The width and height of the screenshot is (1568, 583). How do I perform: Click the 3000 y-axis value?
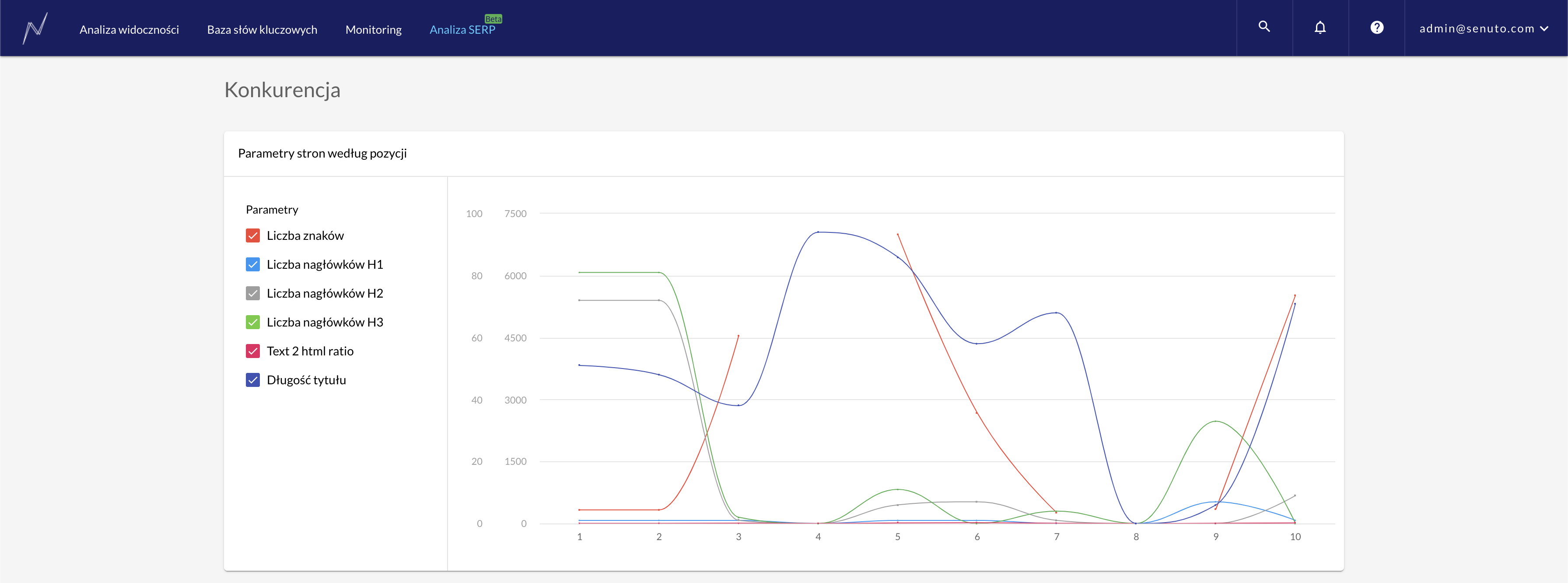[515, 400]
